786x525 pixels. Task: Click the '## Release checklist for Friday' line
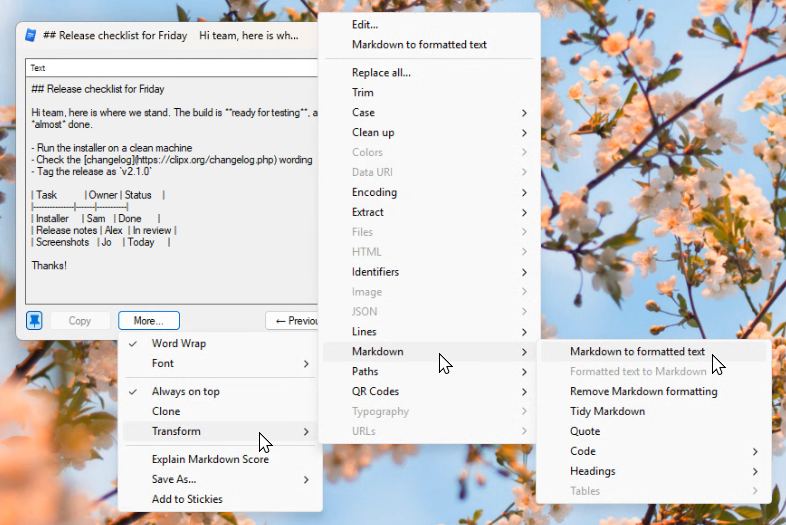tap(98, 89)
